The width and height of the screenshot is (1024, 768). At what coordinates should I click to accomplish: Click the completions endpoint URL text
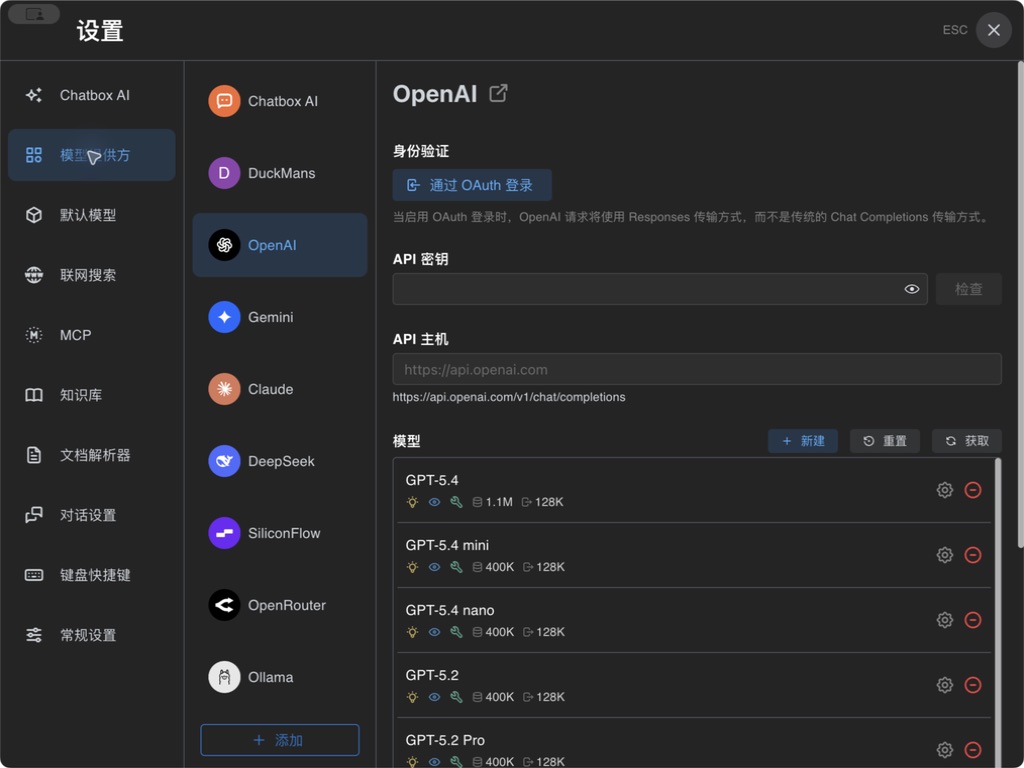[509, 397]
